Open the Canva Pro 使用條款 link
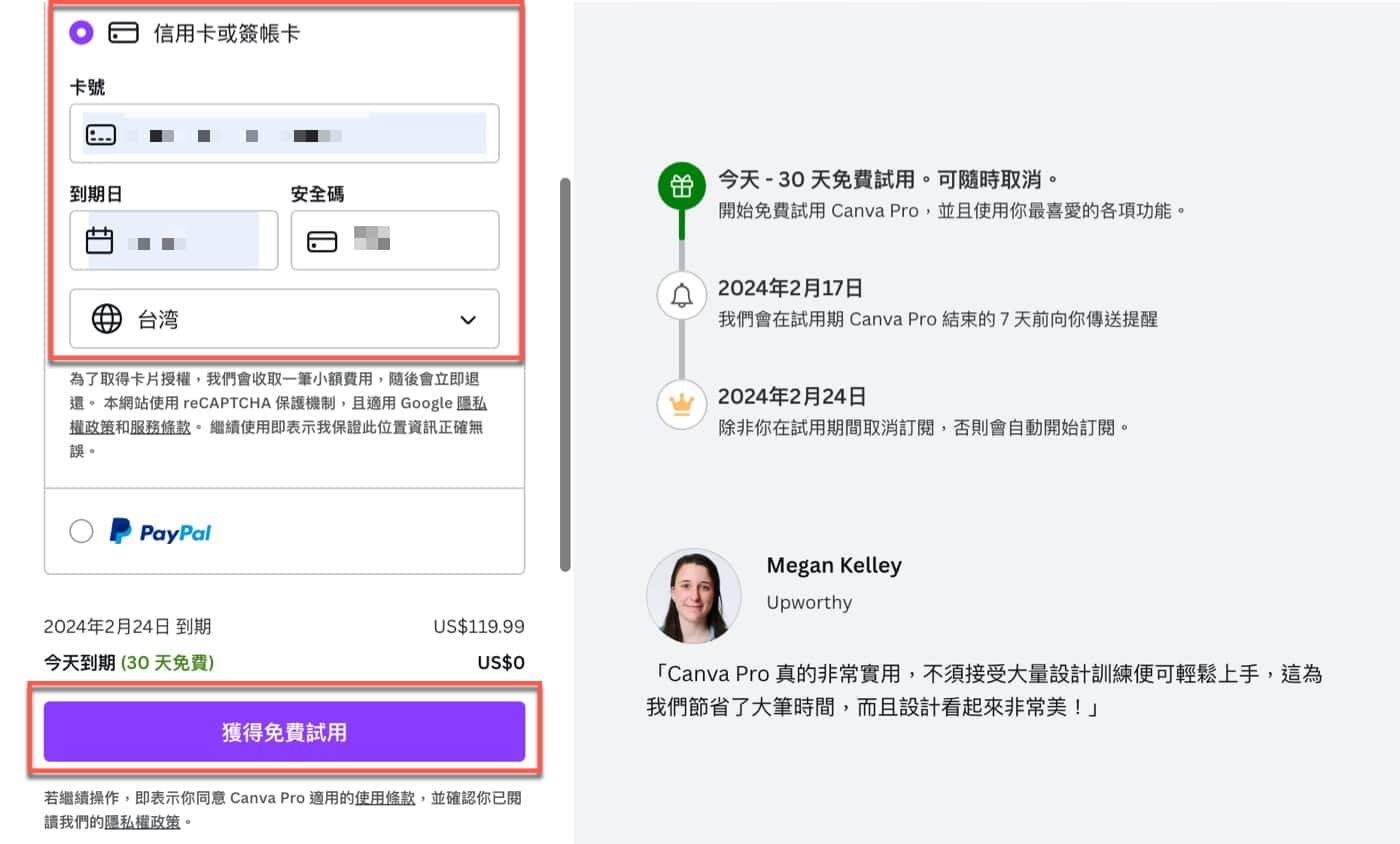Viewport: 1400px width, 844px height. point(385,798)
